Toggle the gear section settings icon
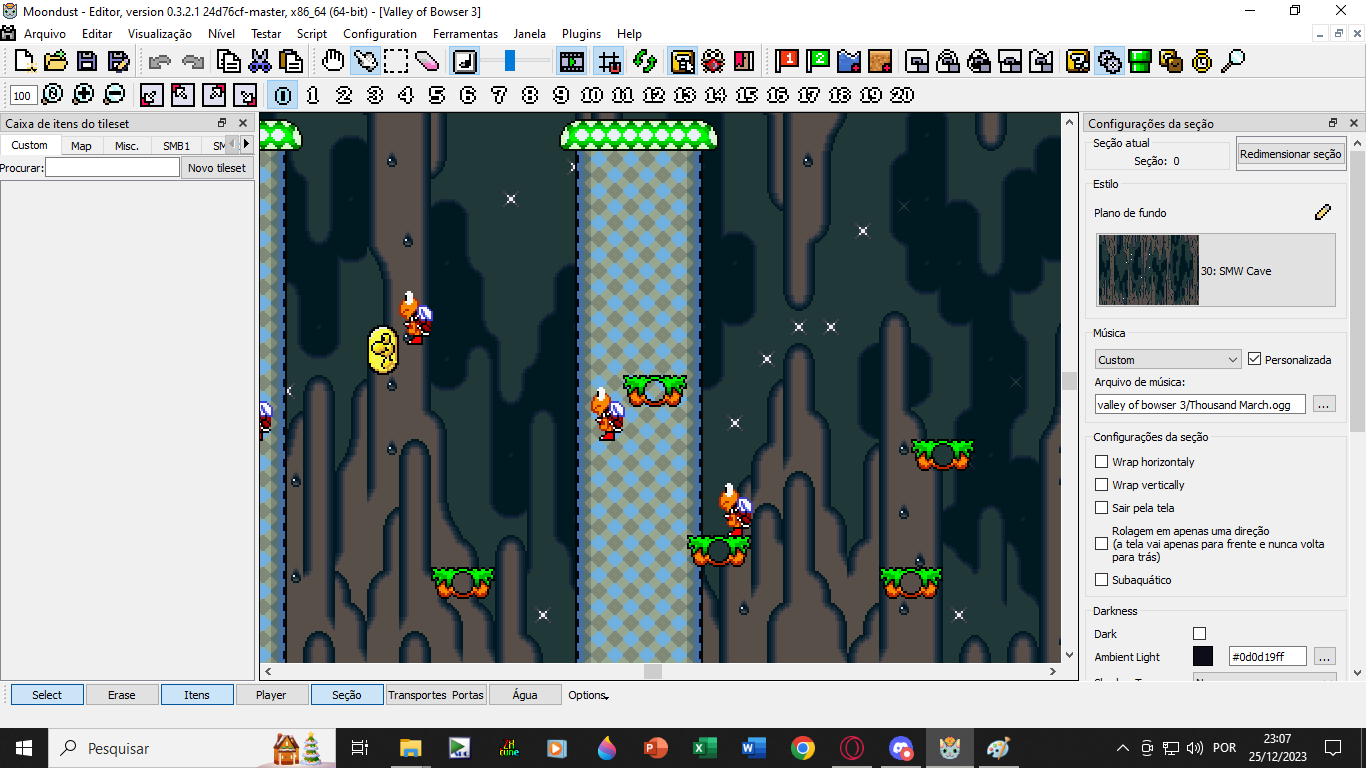 (1109, 61)
